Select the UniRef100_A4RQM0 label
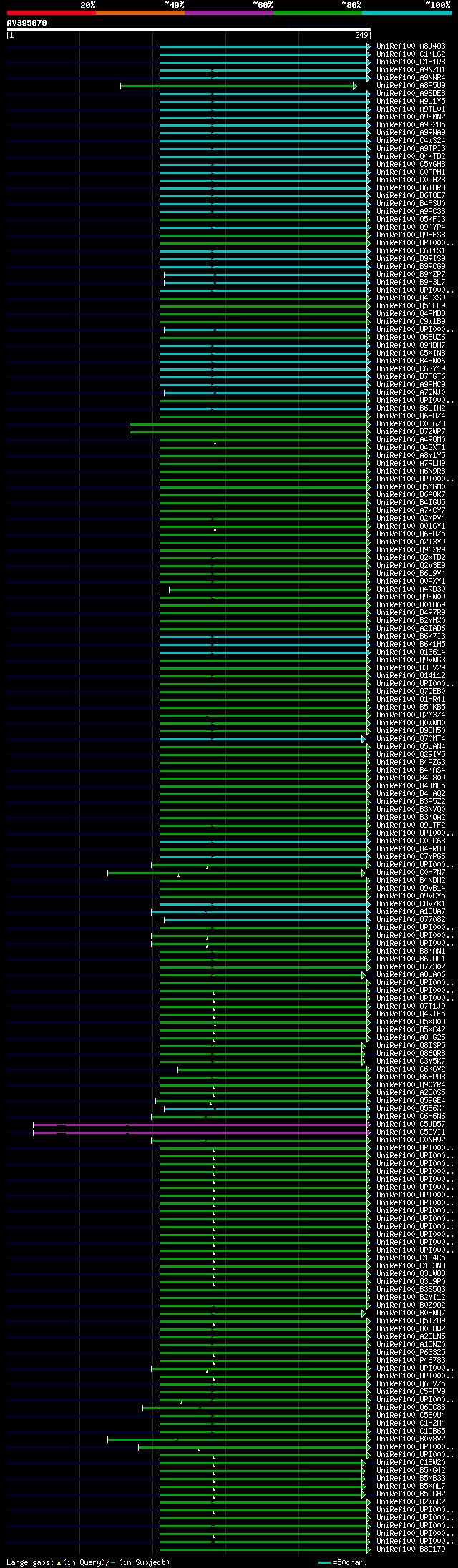Screen dimensions: 458x1568 411,439
